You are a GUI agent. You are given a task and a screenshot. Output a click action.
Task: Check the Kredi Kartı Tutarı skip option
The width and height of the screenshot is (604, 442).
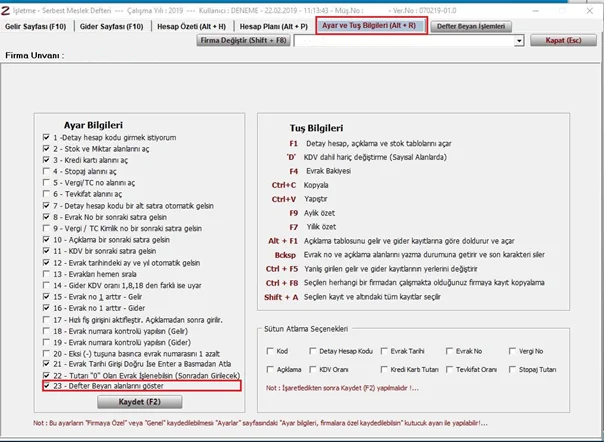click(x=384, y=370)
